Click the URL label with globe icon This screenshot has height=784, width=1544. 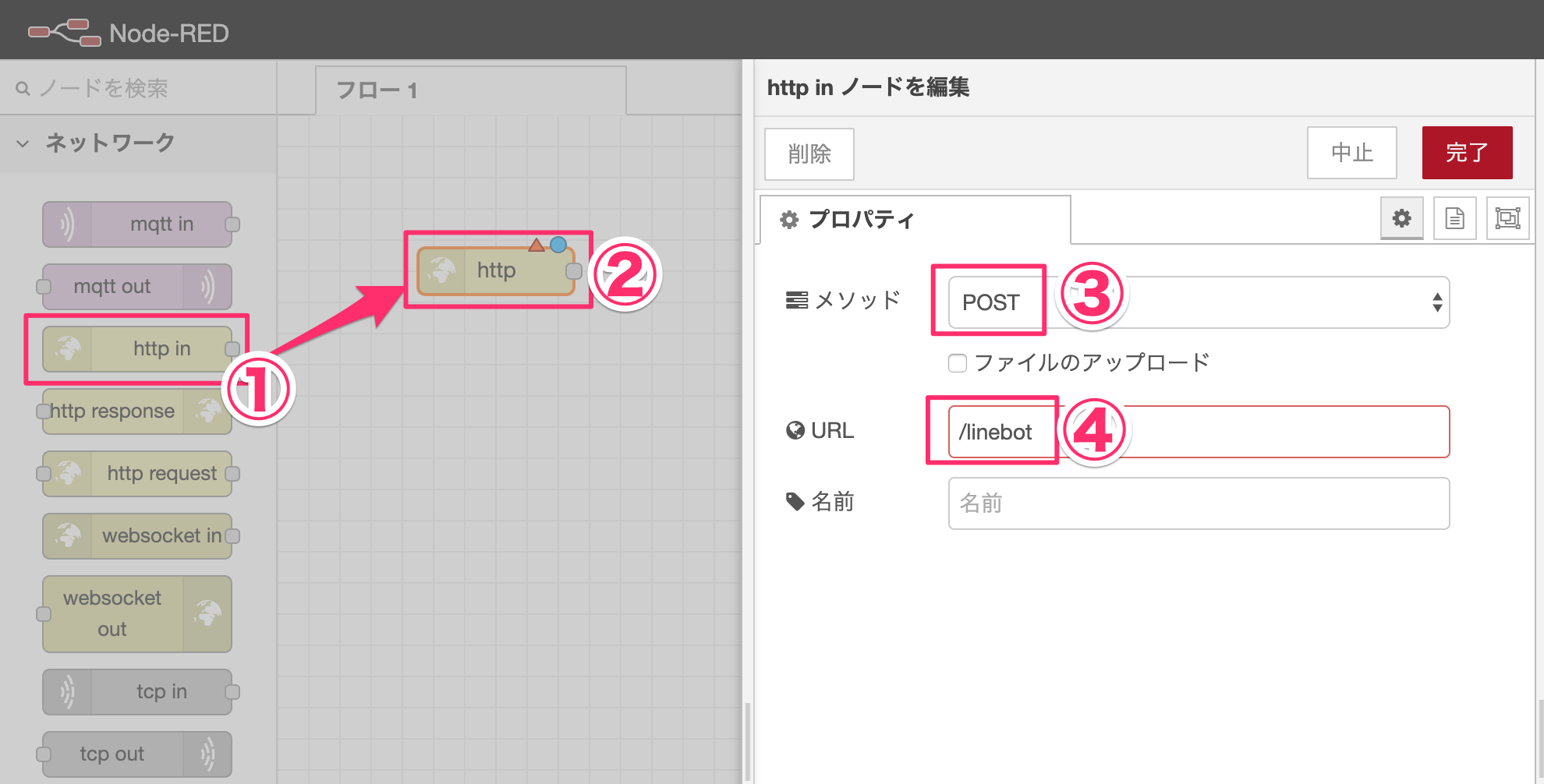tap(820, 431)
